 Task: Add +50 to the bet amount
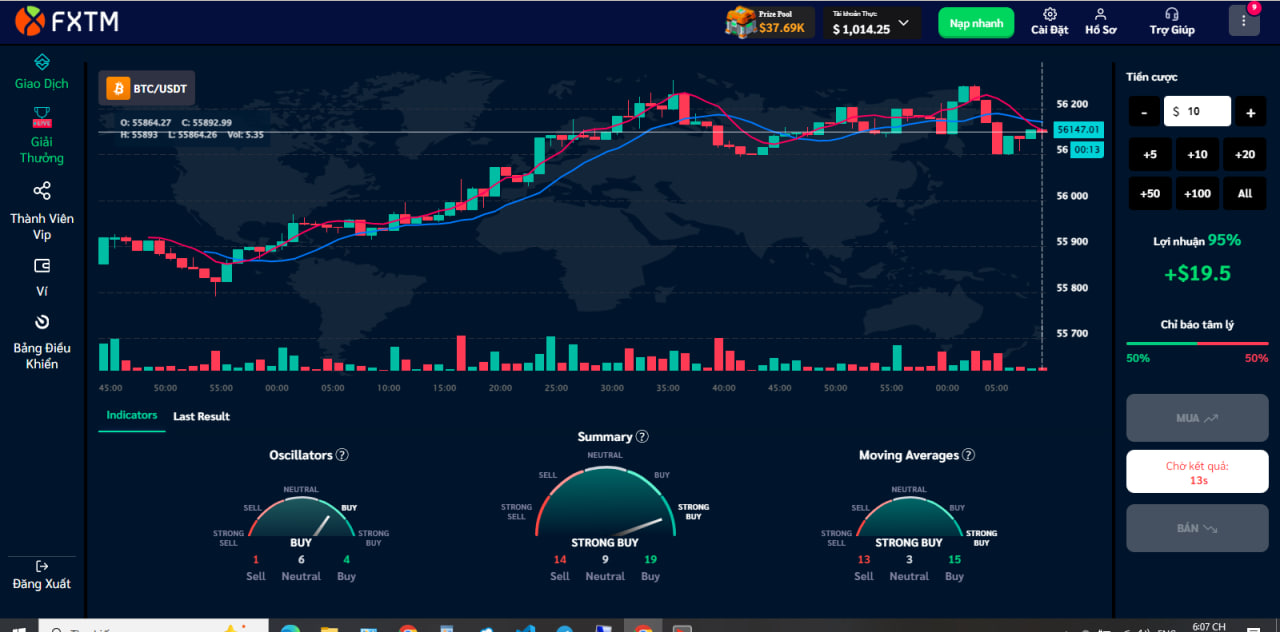point(1150,193)
